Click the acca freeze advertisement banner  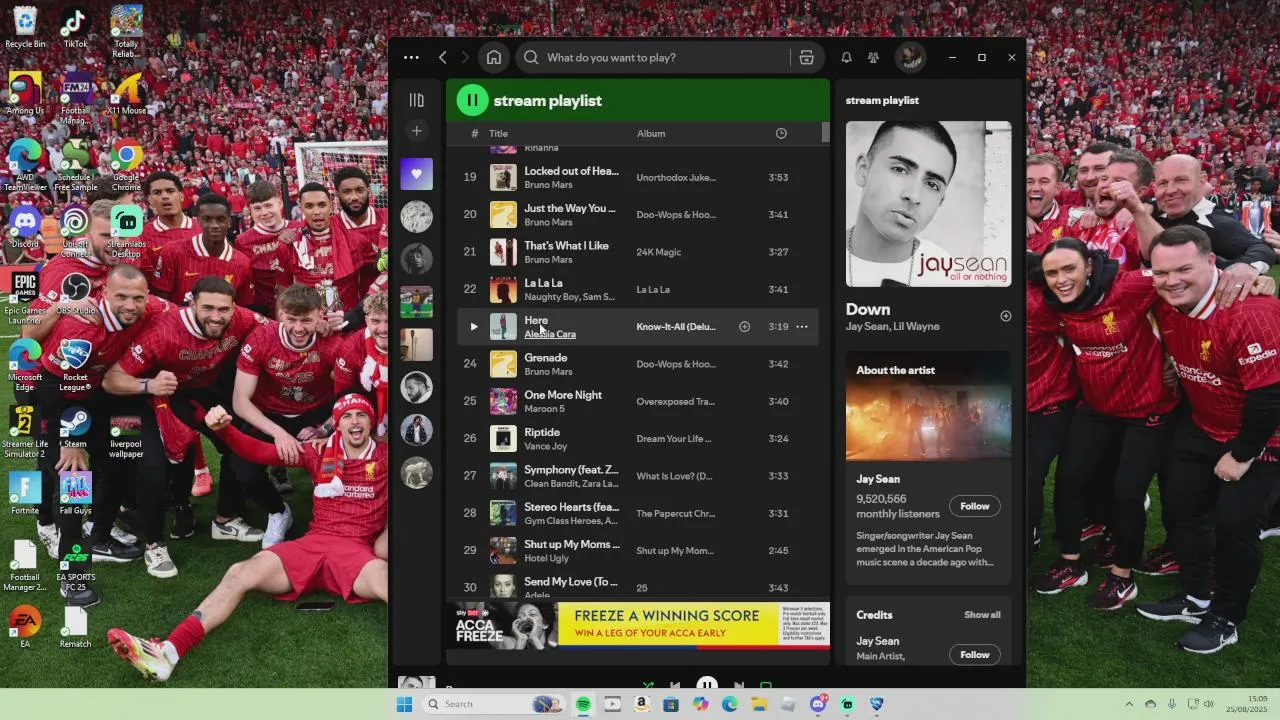point(638,625)
